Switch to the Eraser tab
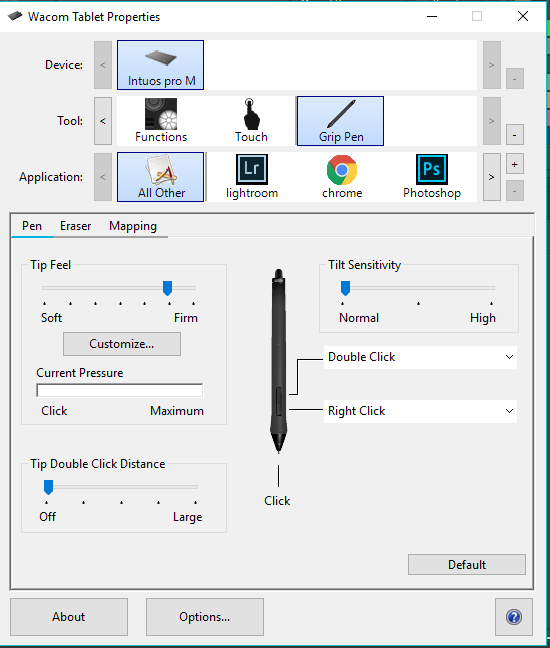 (x=75, y=226)
